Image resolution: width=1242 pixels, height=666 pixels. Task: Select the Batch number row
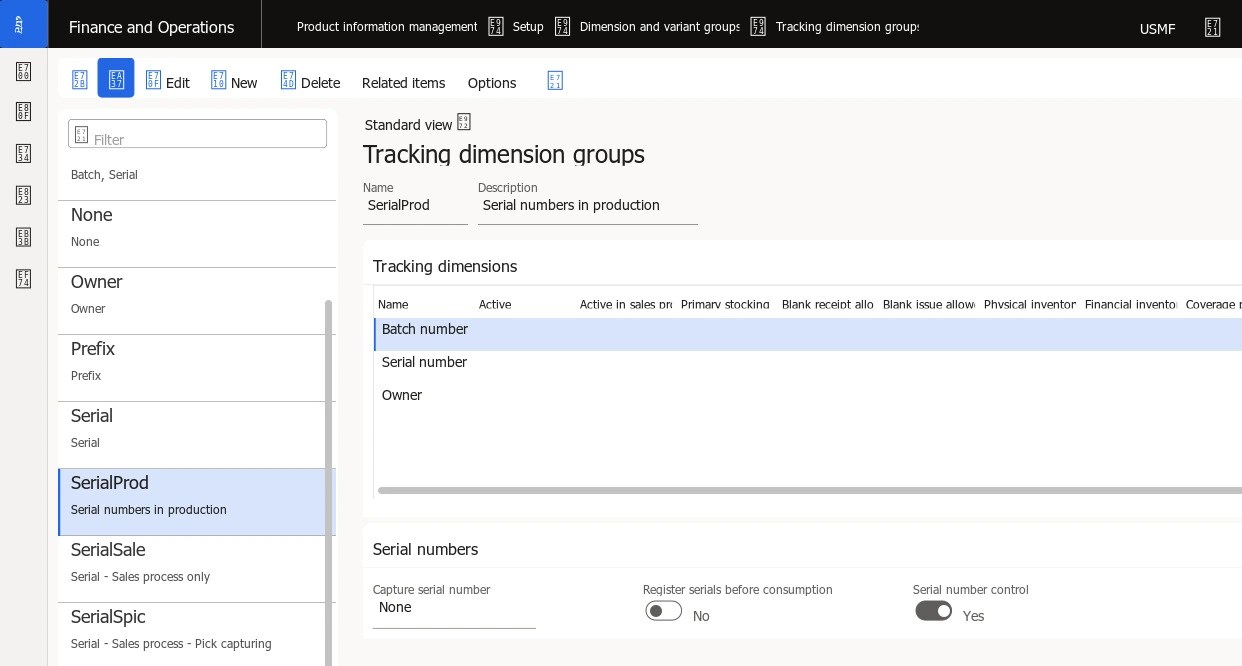pos(808,334)
